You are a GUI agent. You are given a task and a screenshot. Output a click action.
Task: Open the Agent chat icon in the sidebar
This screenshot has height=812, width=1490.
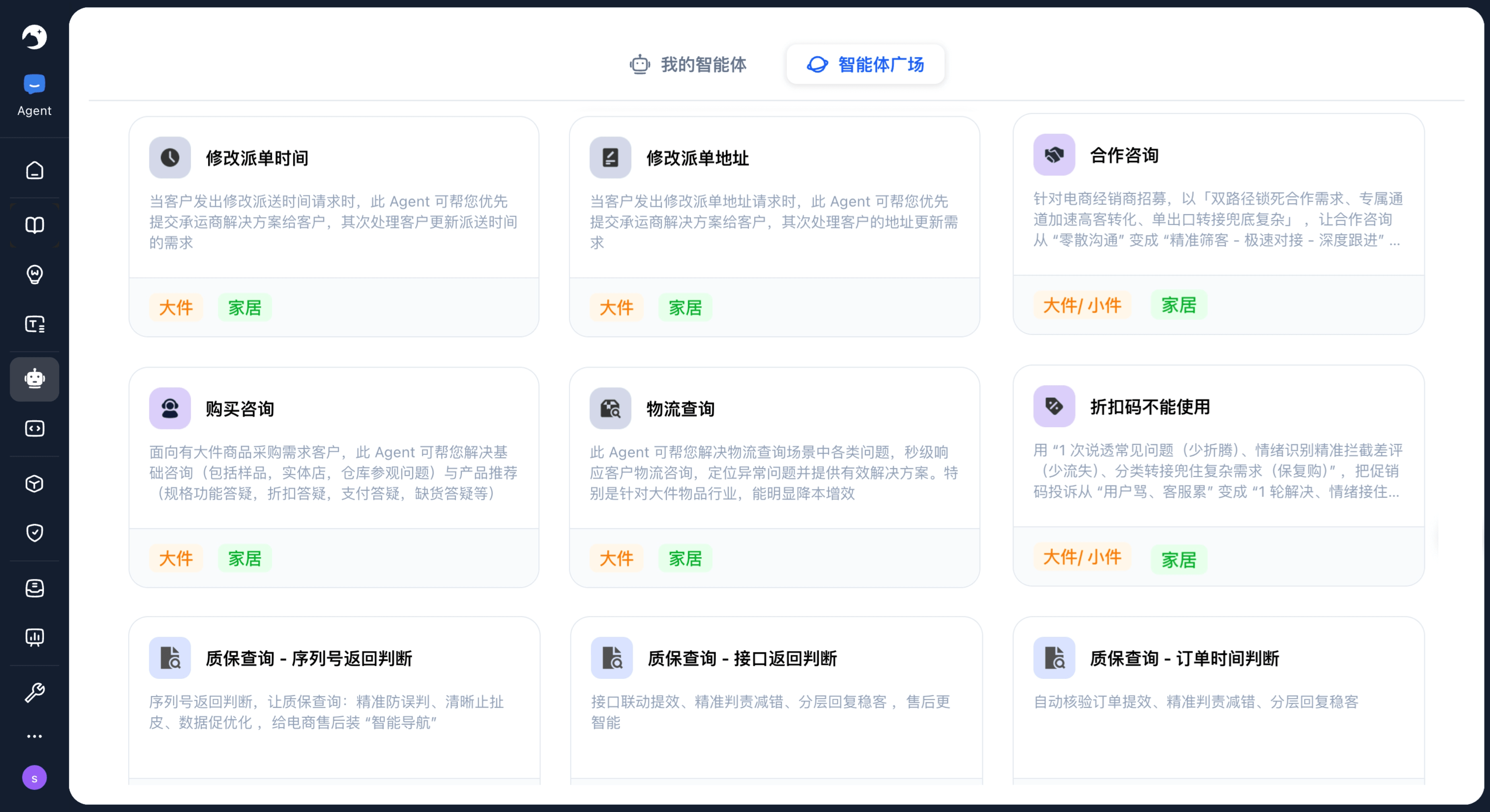click(x=34, y=85)
